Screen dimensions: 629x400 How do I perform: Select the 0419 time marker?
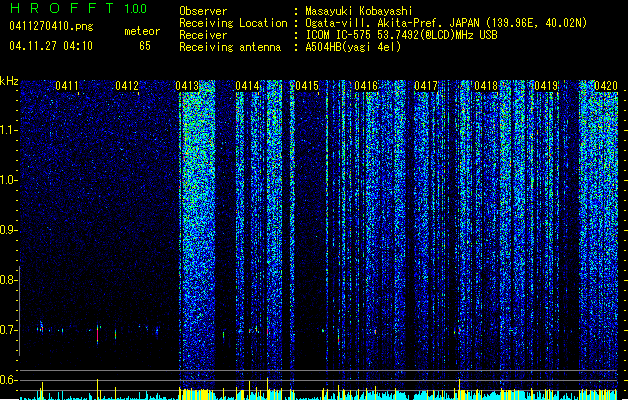coord(546,86)
